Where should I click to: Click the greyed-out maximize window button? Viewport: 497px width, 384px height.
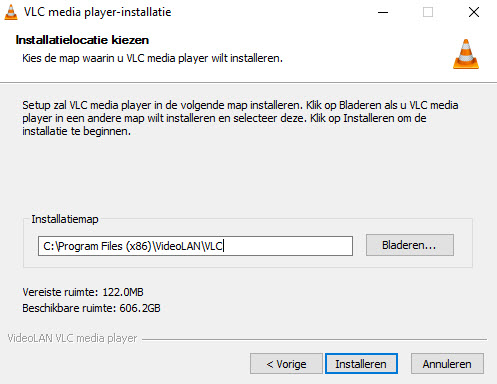click(428, 12)
